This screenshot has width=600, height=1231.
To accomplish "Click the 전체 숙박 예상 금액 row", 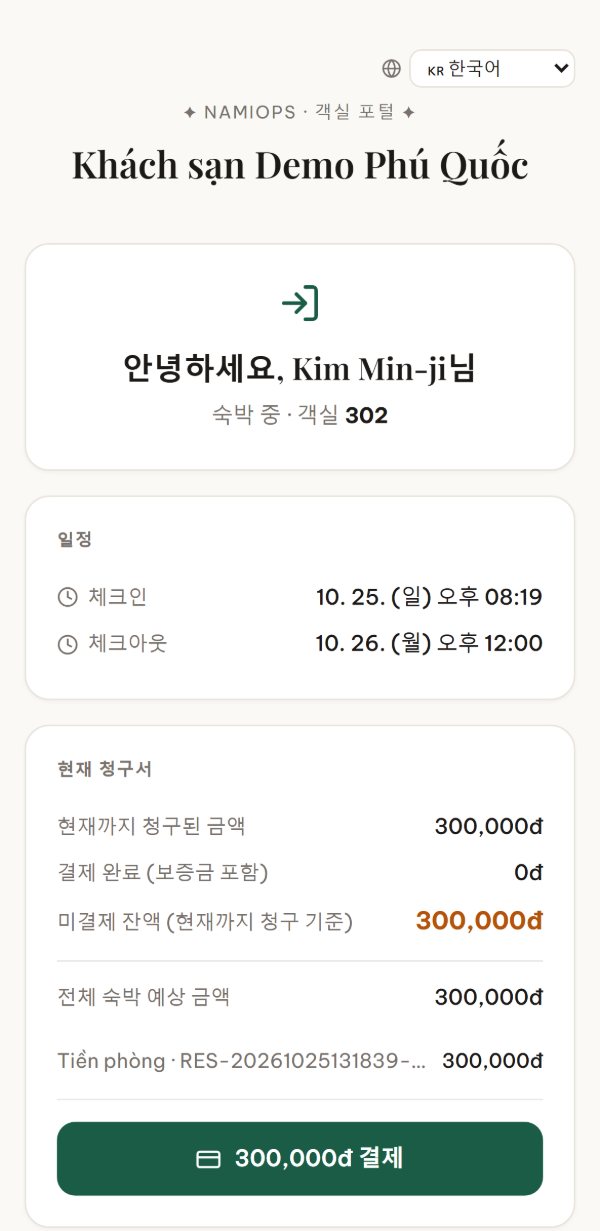I will (x=300, y=997).
